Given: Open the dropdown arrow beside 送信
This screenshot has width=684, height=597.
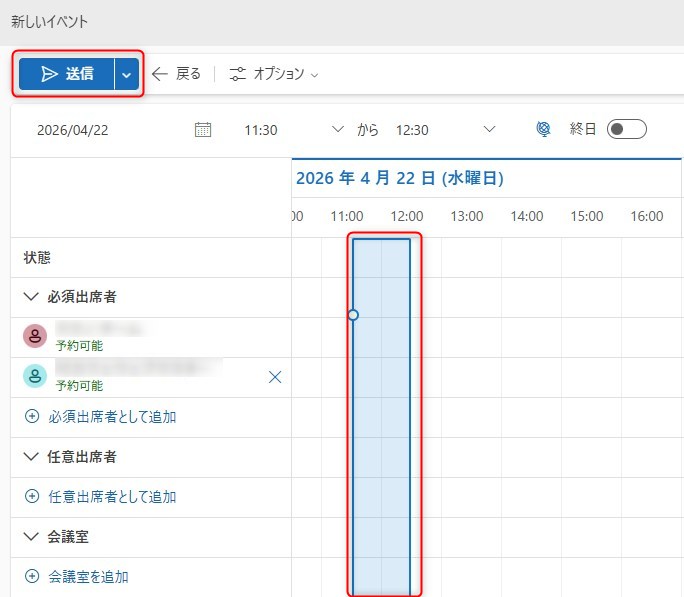Looking at the screenshot, I should pos(126,74).
